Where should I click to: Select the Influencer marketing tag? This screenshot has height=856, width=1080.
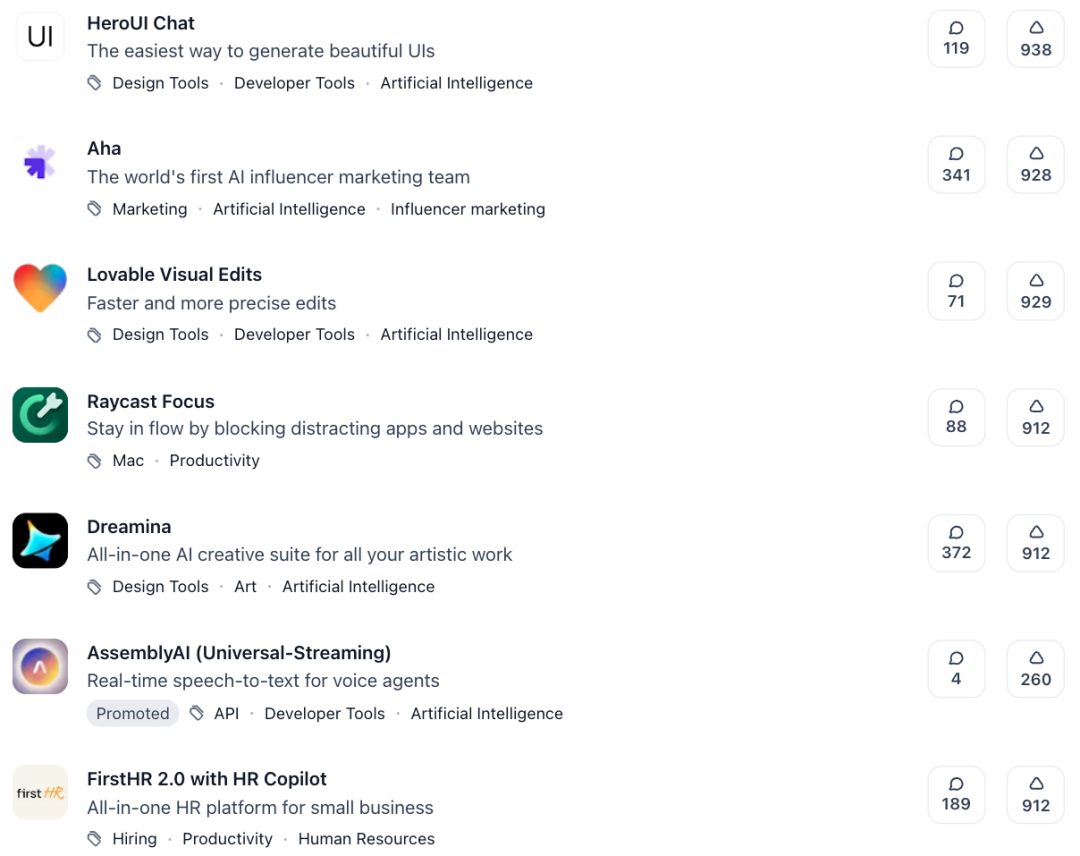click(x=468, y=209)
